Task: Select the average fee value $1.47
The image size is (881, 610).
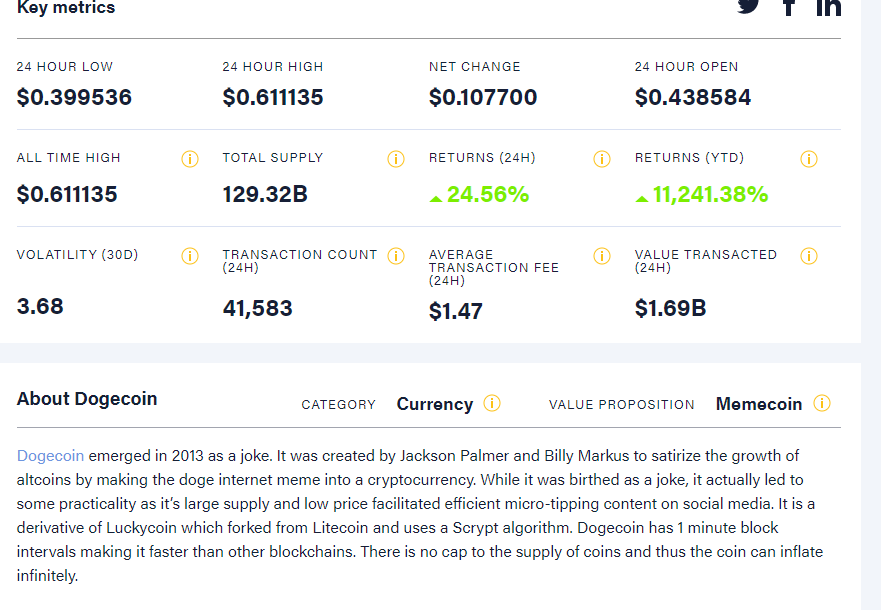Action: pos(456,311)
